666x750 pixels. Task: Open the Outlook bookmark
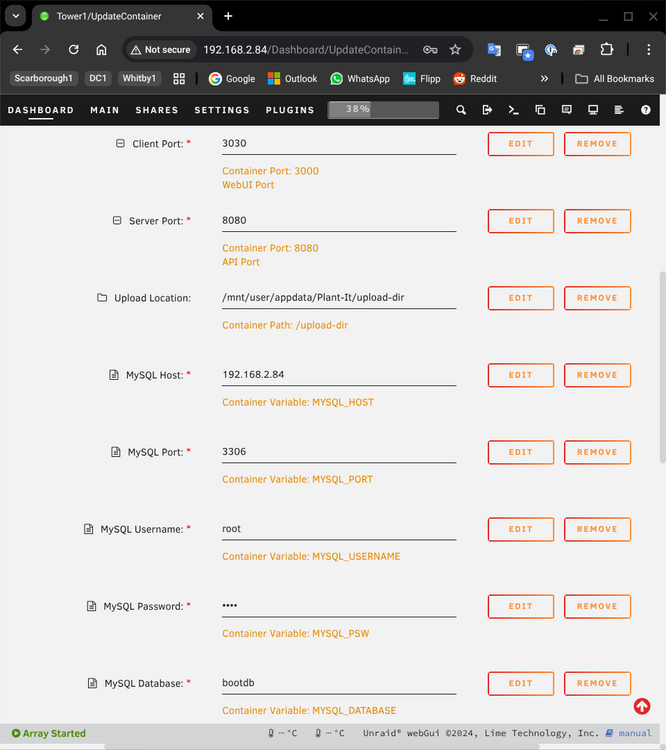[x=292, y=79]
